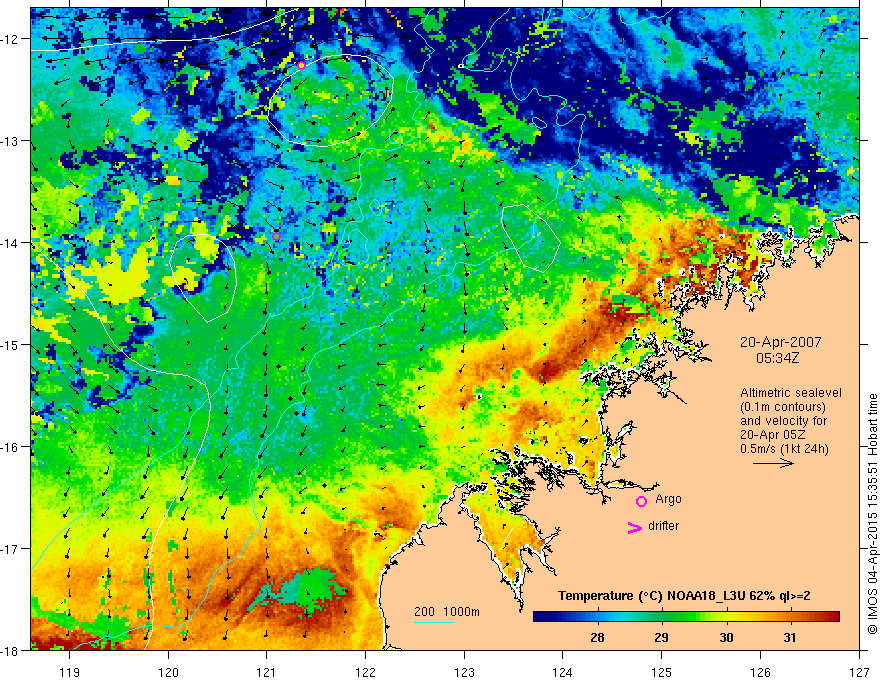Click the vertical IMOS copyright timestamp text
Image resolution: width=880 pixels, height=680 pixels.
872,514
